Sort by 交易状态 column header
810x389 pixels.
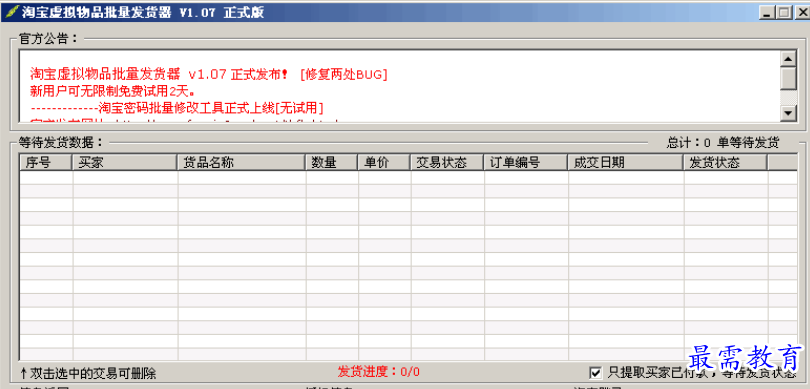click(x=447, y=163)
